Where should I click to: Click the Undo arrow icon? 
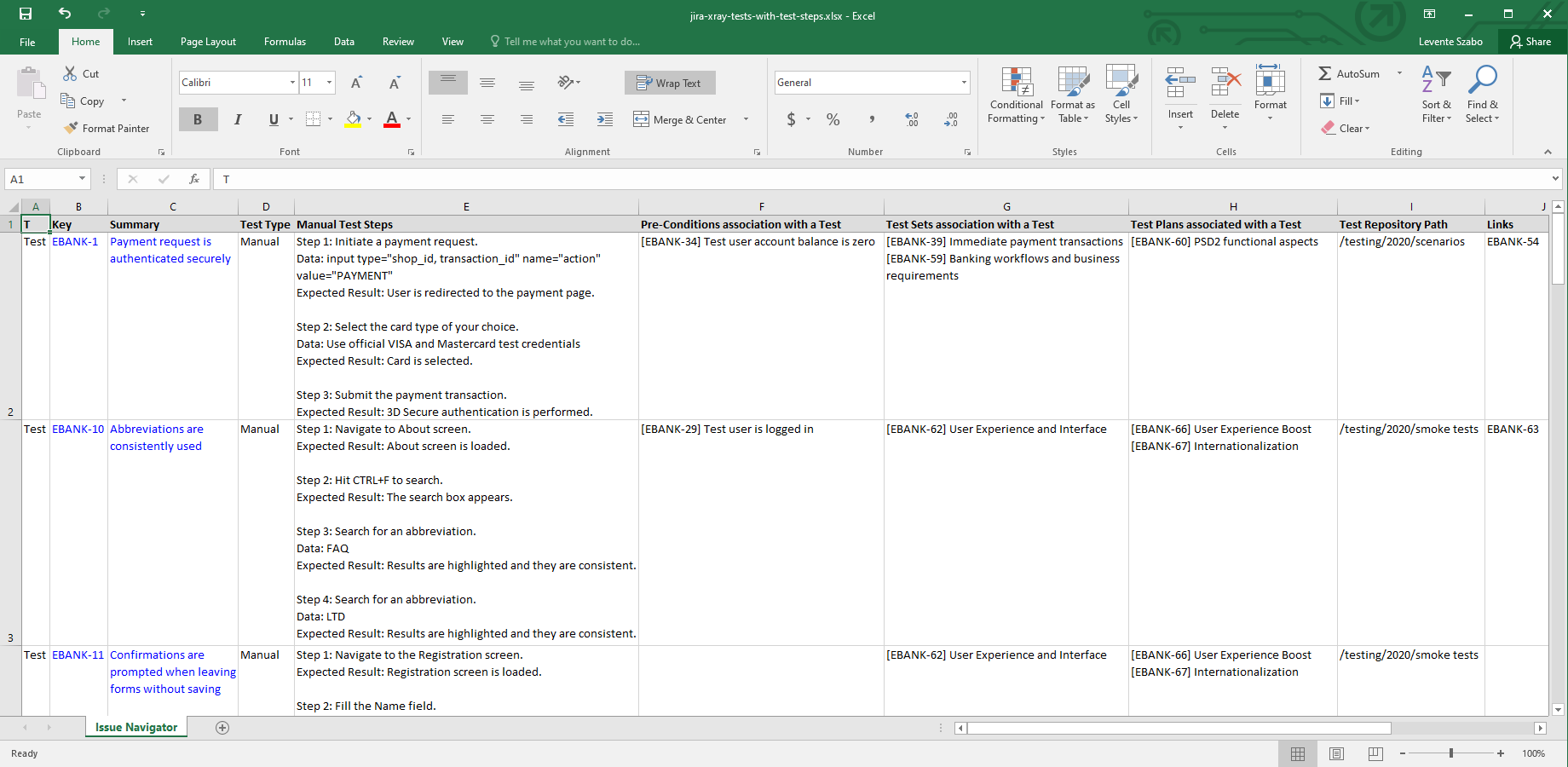[x=65, y=14]
